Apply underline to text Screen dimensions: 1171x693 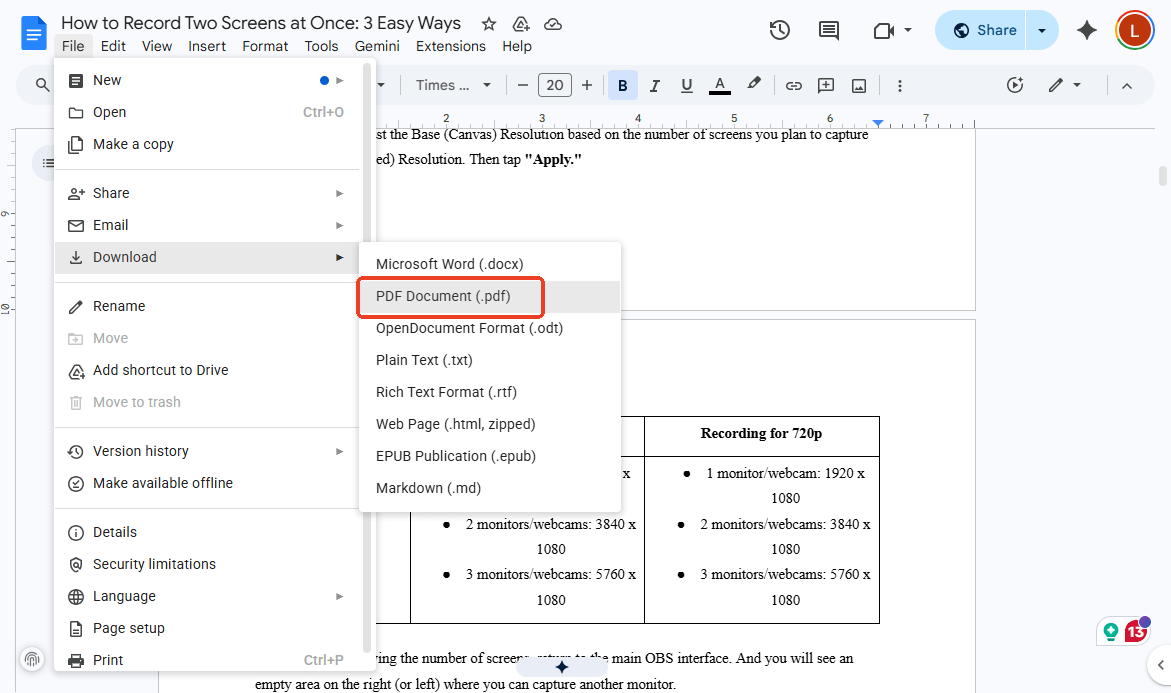point(687,85)
